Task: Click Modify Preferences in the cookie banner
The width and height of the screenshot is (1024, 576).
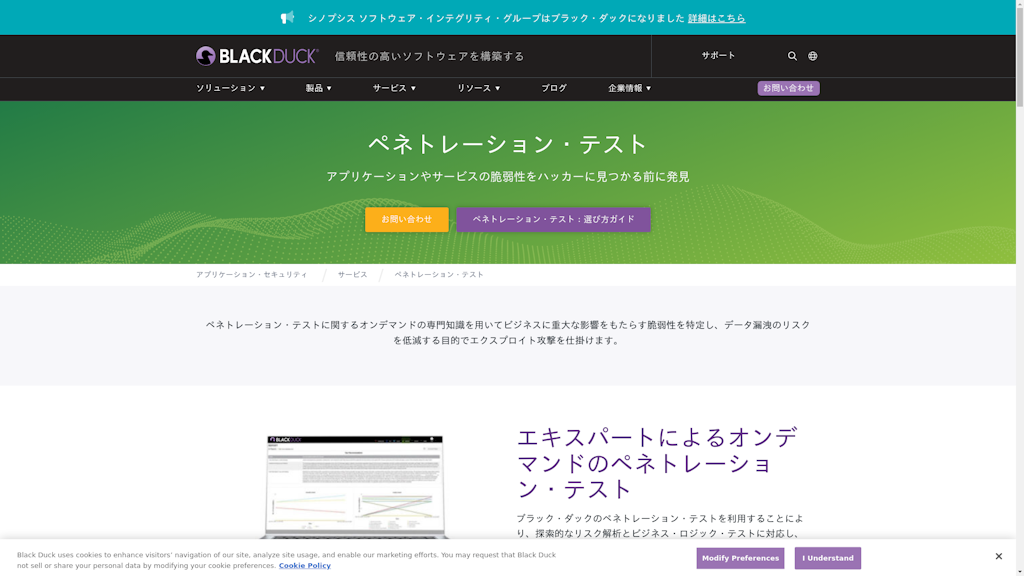Action: pyautogui.click(x=740, y=558)
